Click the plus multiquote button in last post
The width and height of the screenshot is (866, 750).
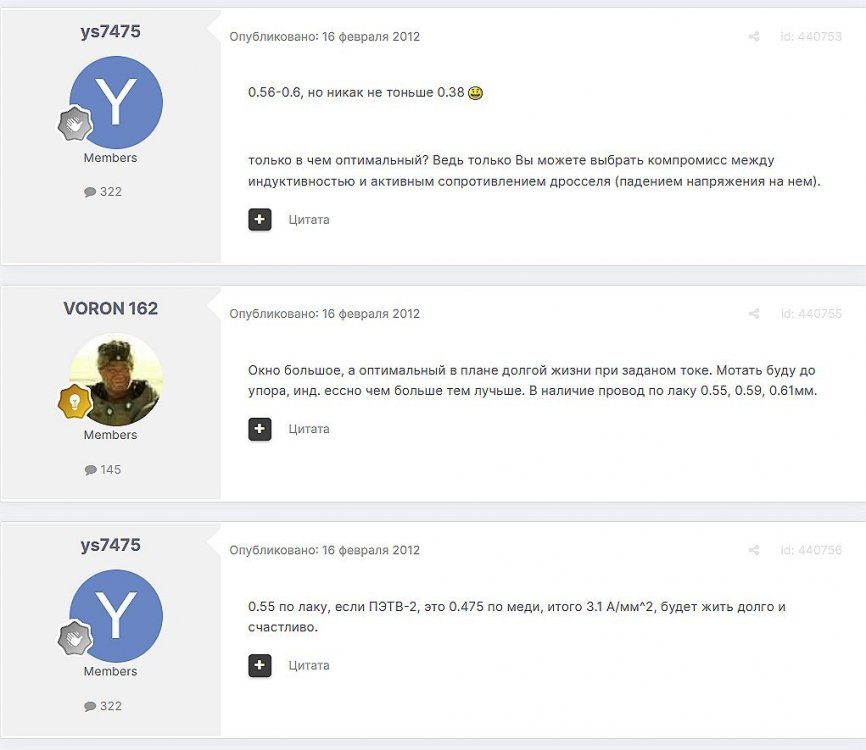pos(260,665)
